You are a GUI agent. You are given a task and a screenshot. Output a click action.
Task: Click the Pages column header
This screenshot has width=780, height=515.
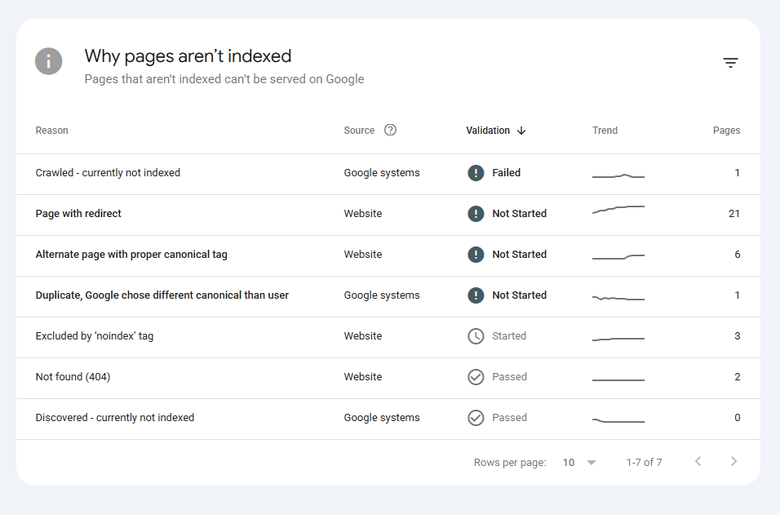click(x=726, y=130)
